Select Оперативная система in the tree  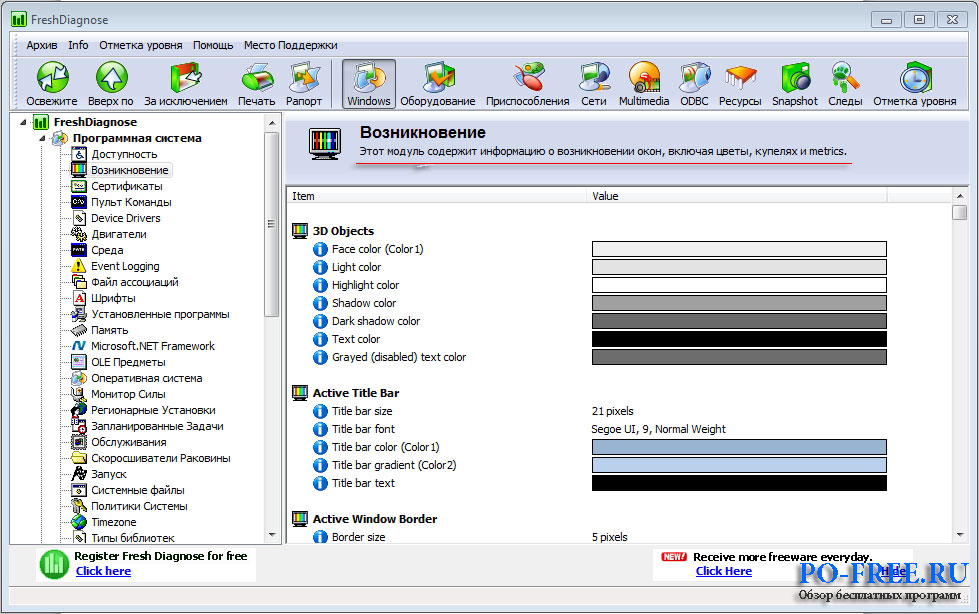coord(147,379)
